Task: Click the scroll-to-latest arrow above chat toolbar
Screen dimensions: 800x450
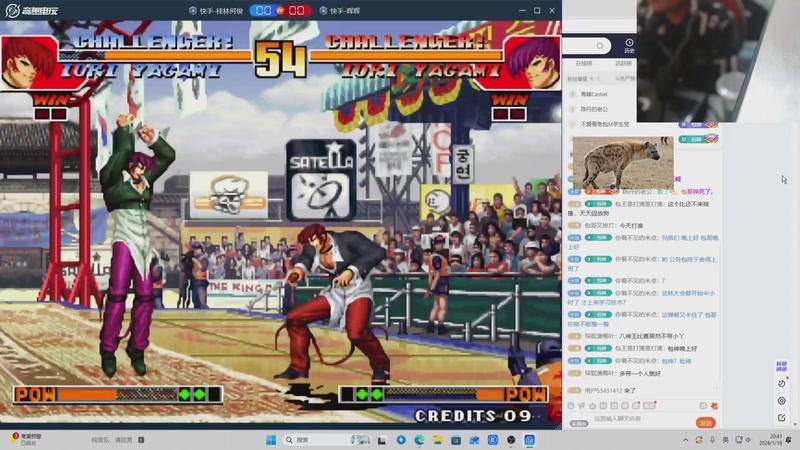Action: coord(716,388)
